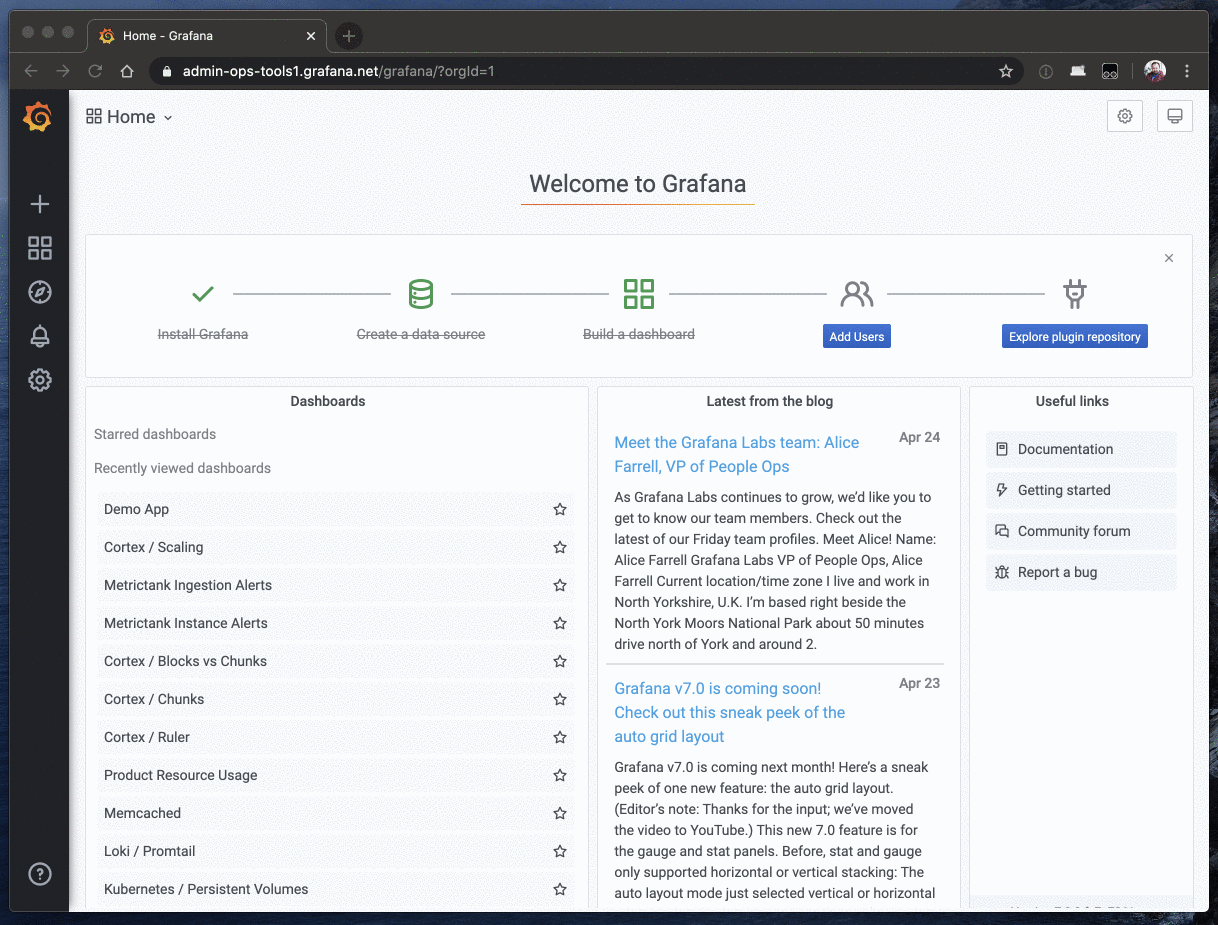
Task: Click the Create a data source database icon
Action: [421, 294]
